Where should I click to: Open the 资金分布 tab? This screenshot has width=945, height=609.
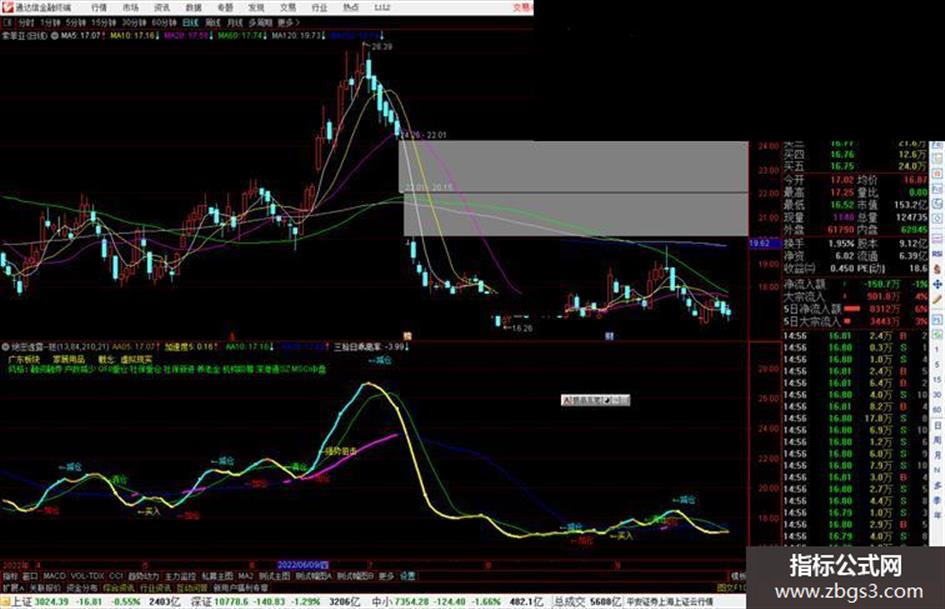tap(82, 587)
